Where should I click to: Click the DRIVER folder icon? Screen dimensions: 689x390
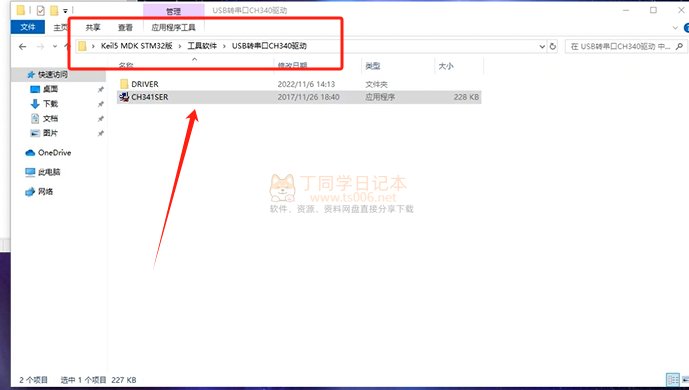pos(124,84)
